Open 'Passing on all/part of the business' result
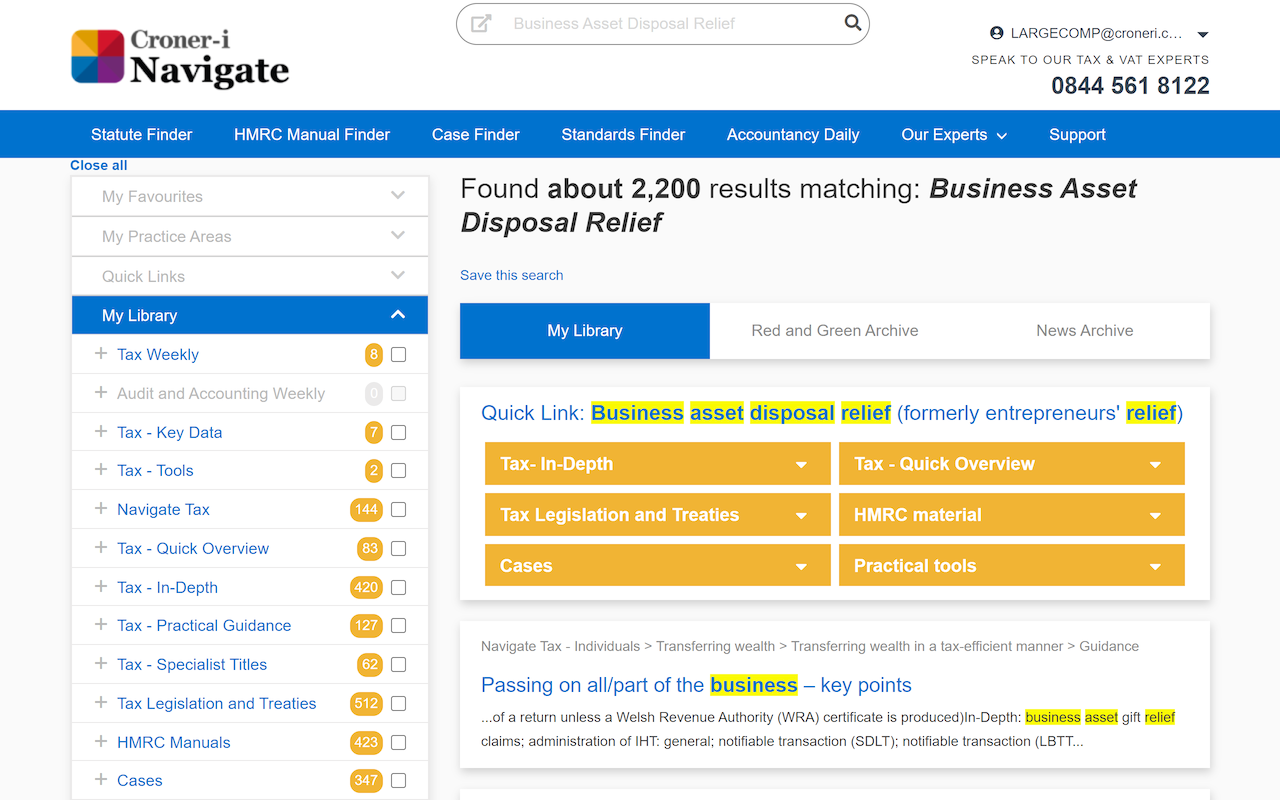 pos(696,685)
